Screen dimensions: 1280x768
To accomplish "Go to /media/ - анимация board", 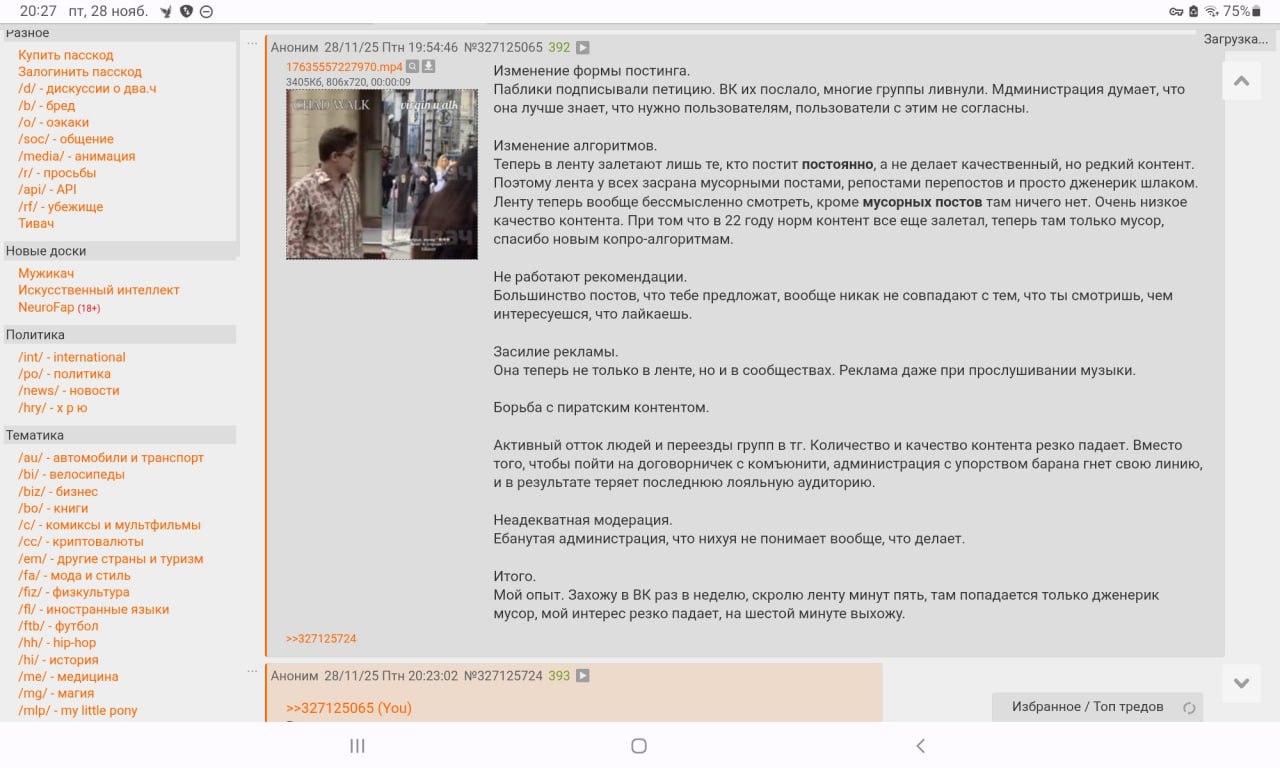I will coord(76,156).
